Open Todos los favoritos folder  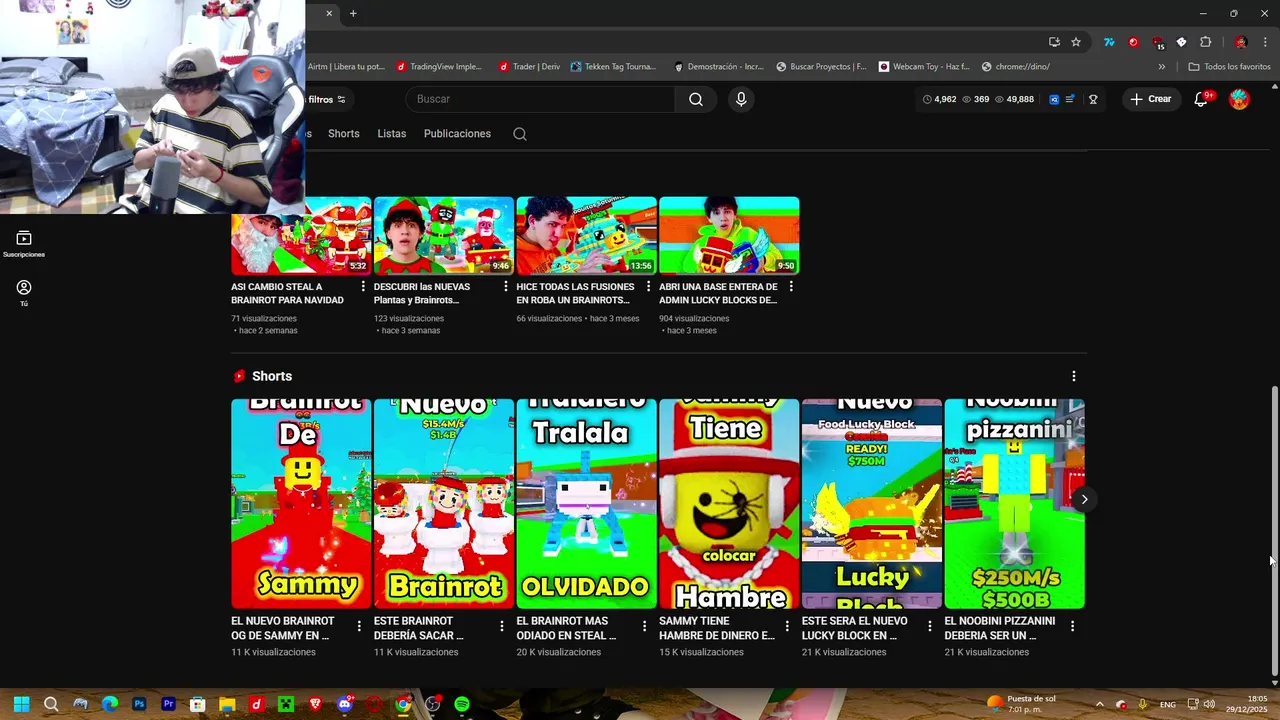pyautogui.click(x=1229, y=67)
